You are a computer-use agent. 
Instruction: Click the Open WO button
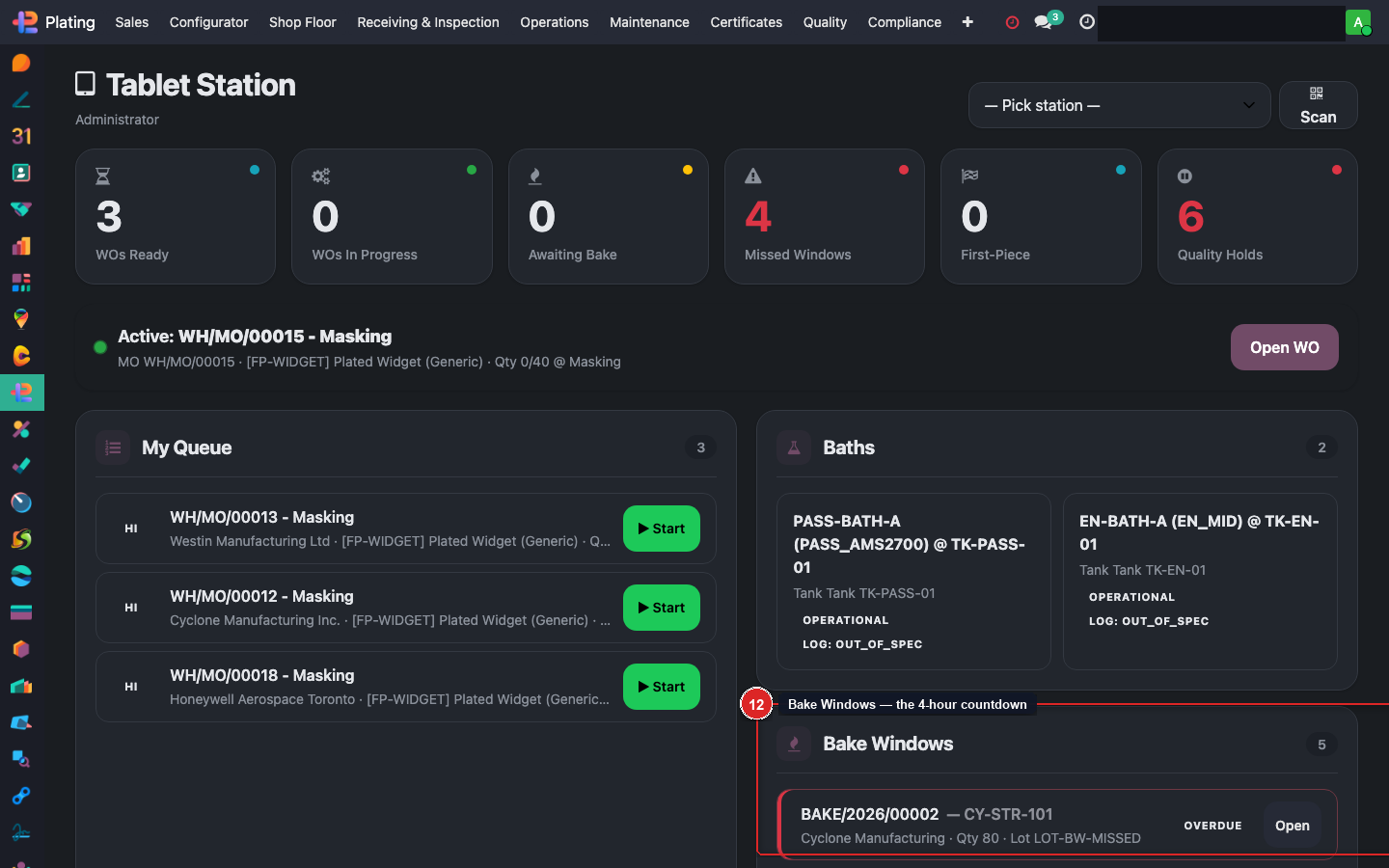coord(1284,347)
